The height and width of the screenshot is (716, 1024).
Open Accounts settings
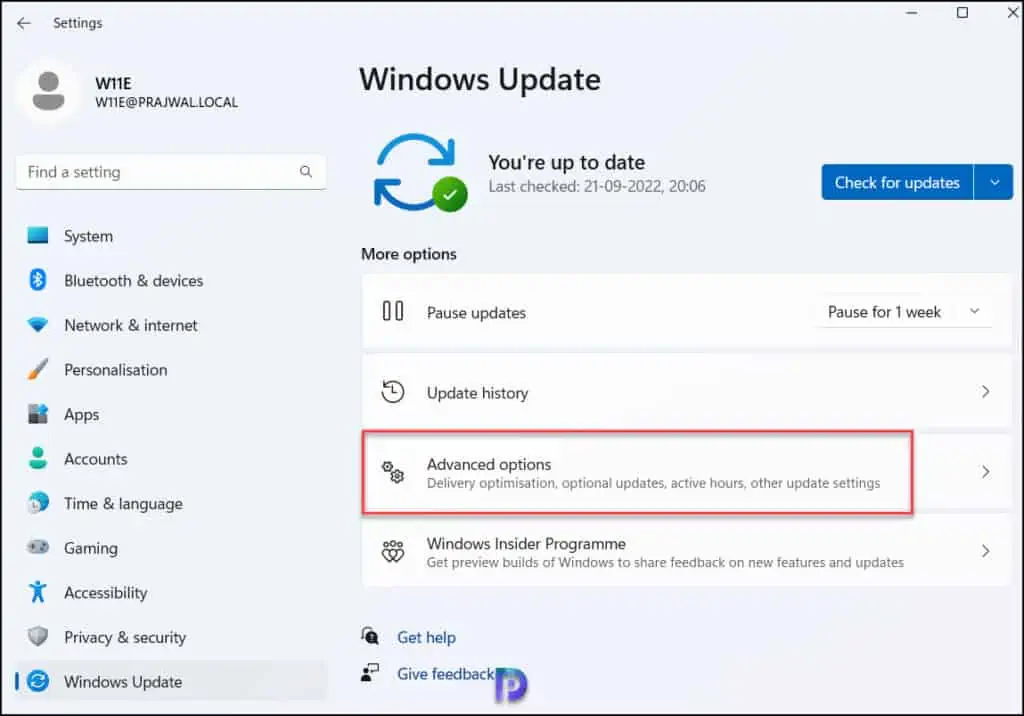(170, 459)
